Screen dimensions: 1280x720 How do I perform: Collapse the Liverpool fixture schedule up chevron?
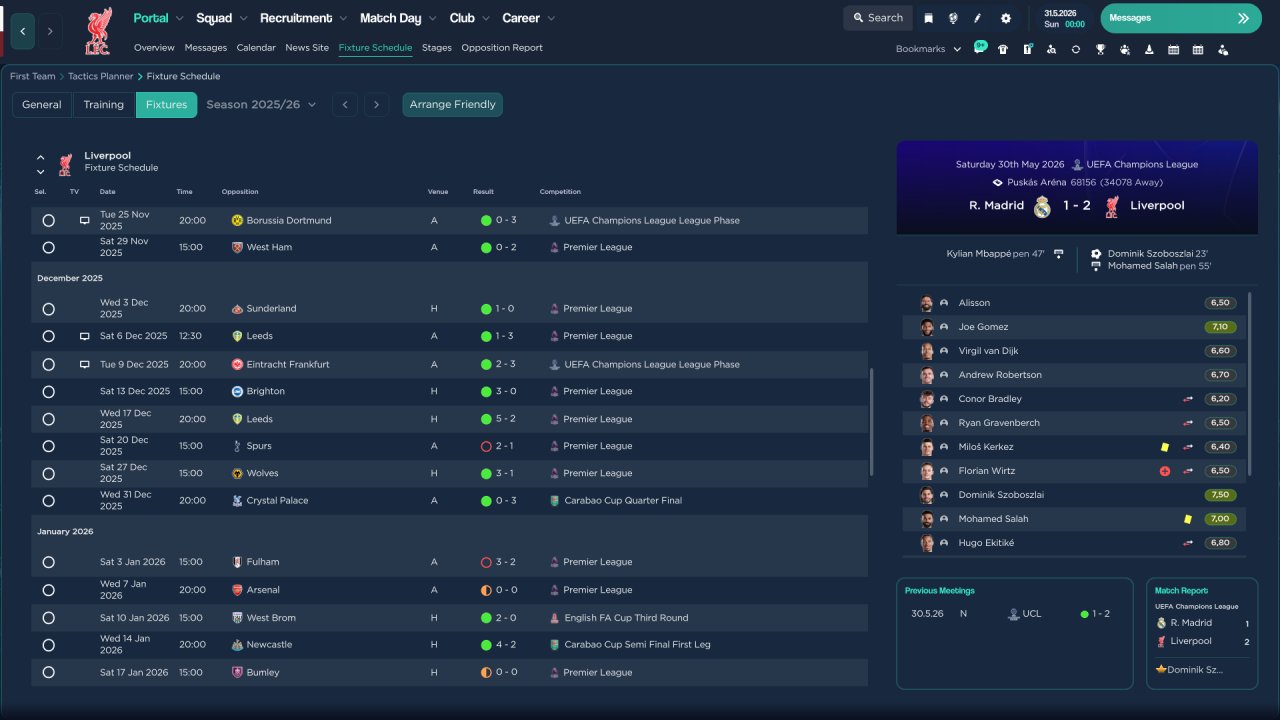tap(41, 158)
